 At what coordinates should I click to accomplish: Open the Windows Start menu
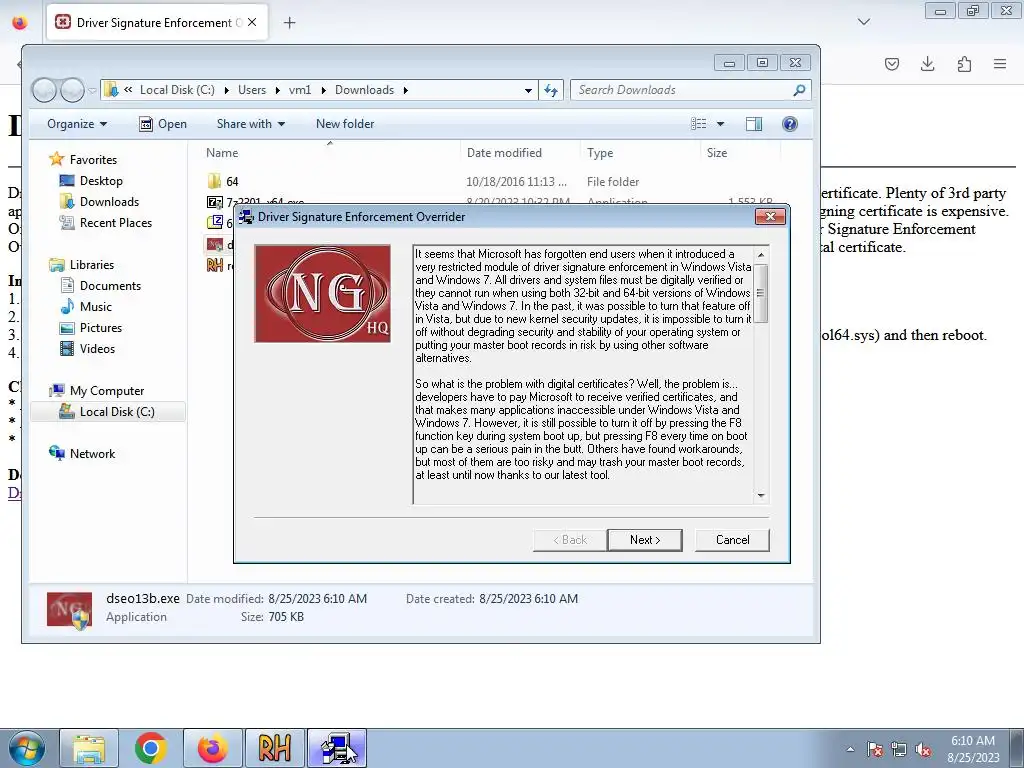click(x=27, y=748)
